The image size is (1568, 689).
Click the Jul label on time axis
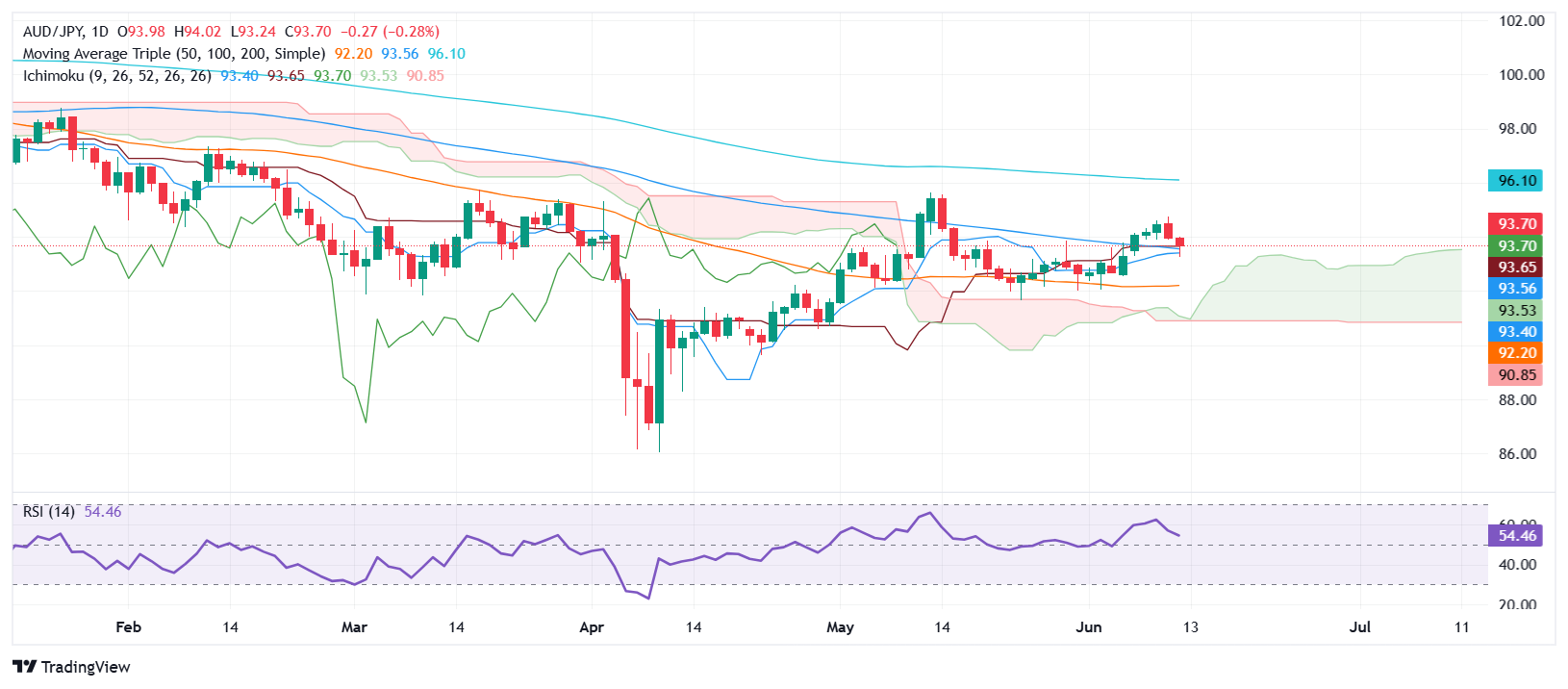coord(1359,627)
